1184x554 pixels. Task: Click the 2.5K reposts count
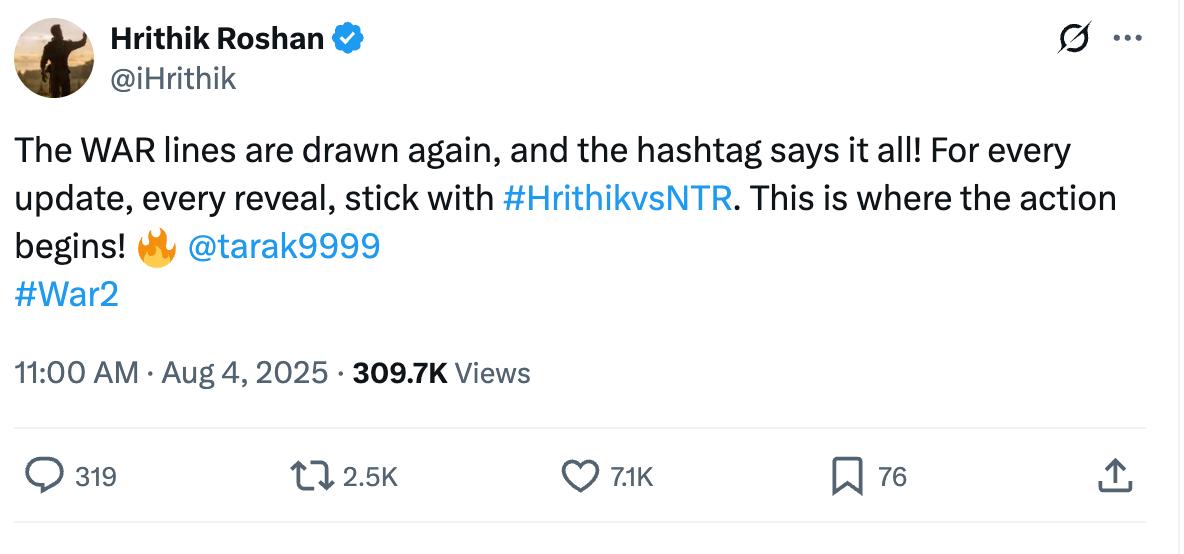pos(370,477)
